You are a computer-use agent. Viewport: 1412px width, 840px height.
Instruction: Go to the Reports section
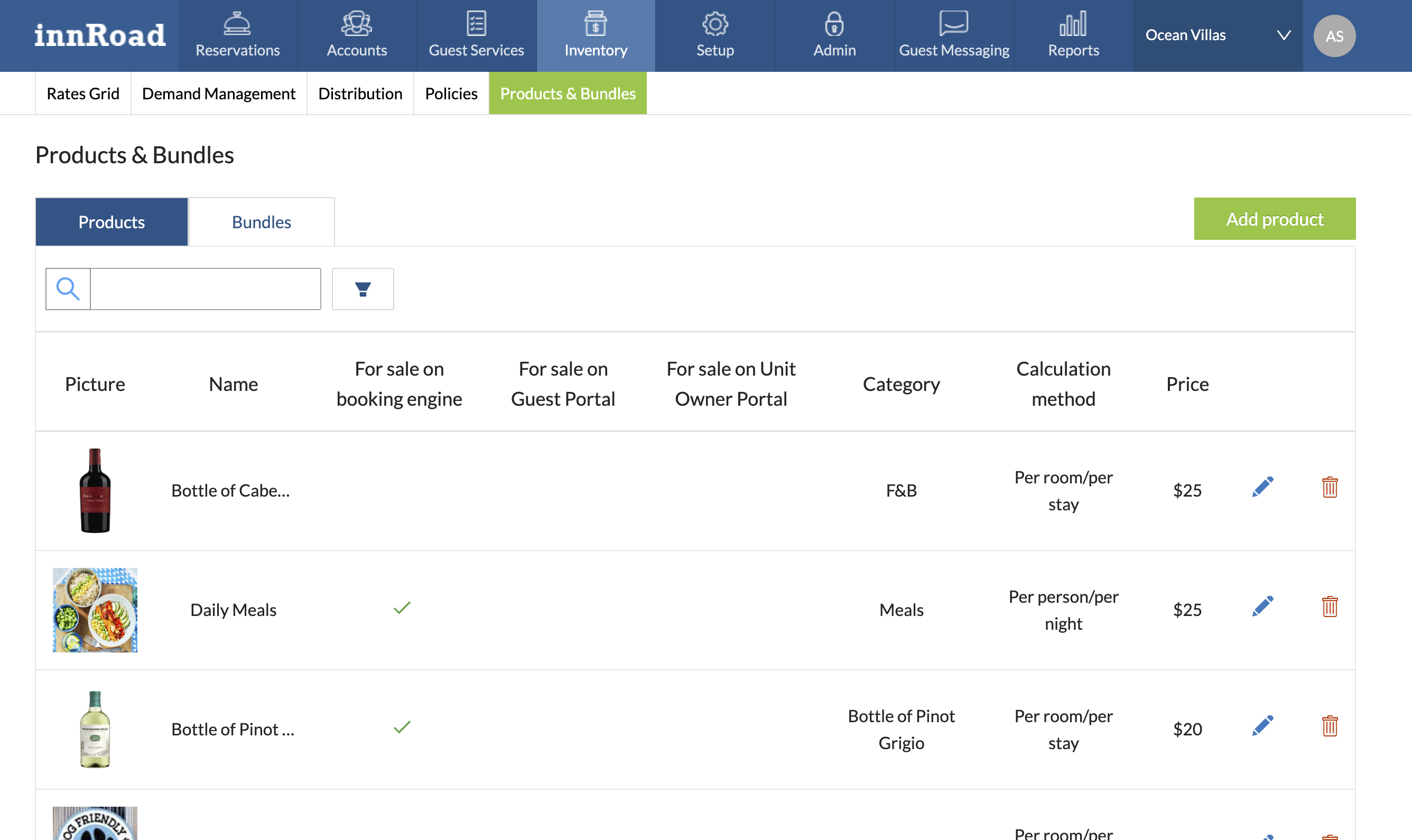pos(1073,36)
